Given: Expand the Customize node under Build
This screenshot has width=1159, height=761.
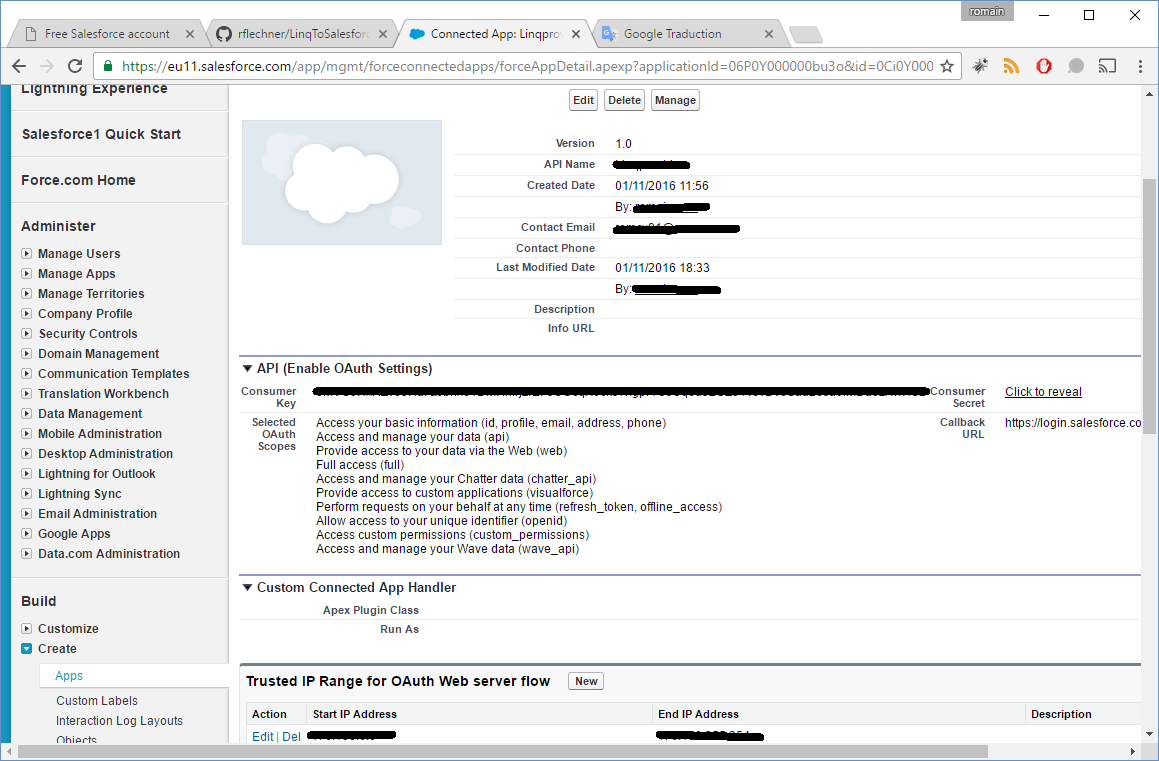Looking at the screenshot, I should tap(27, 629).
